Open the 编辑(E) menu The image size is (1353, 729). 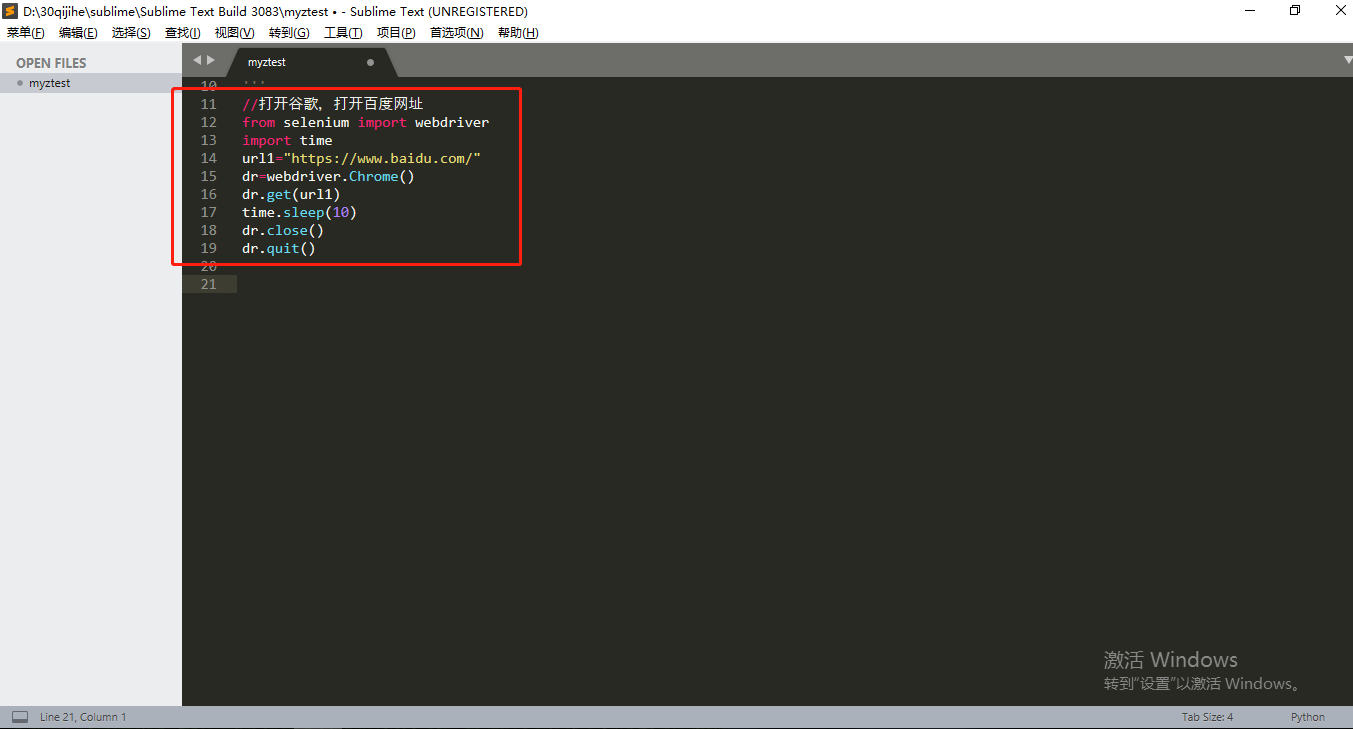tap(78, 33)
